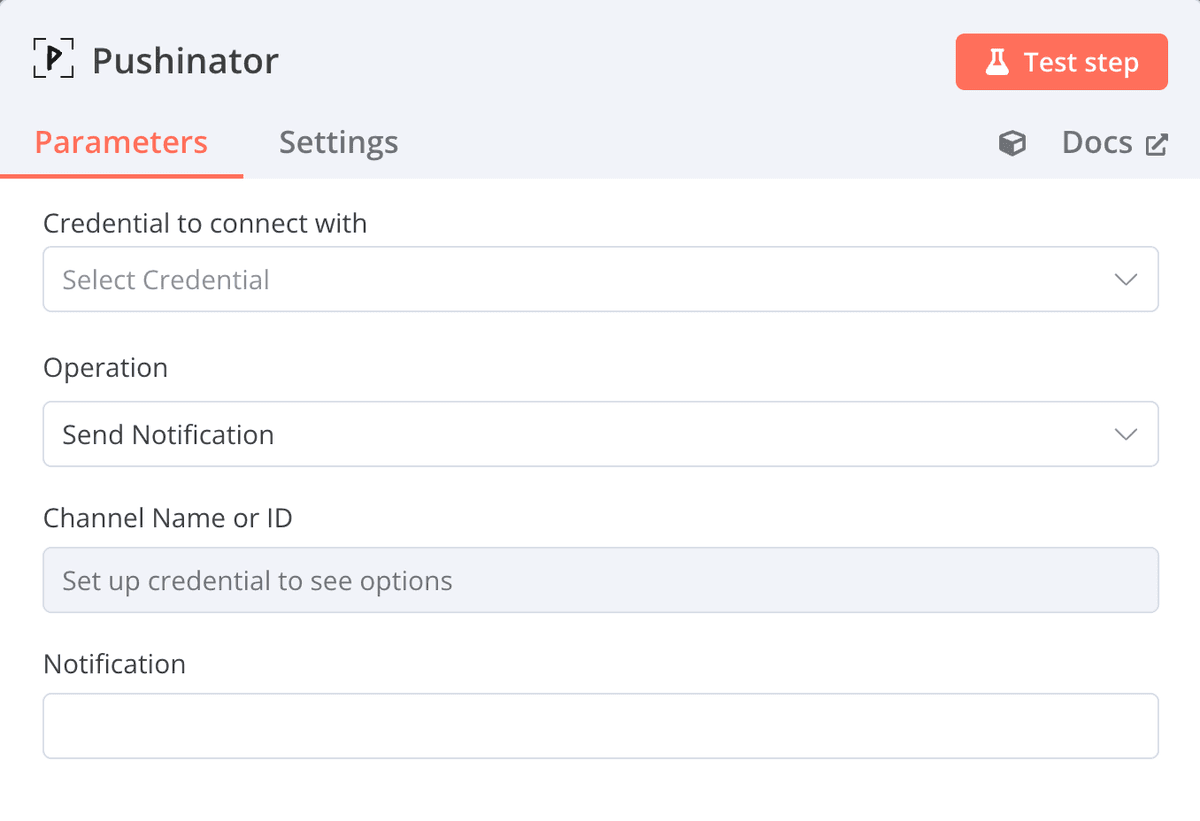
Task: Open node details via the package cube icon
Action: coord(1012,143)
